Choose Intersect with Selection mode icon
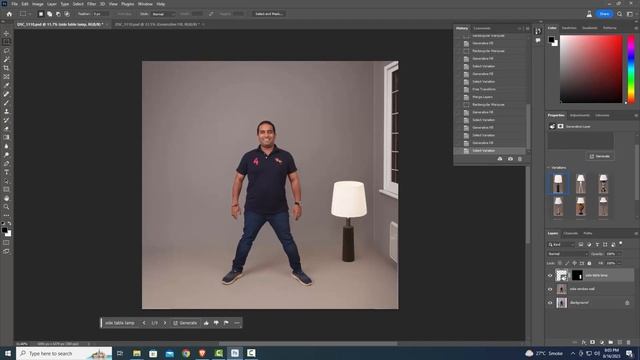Screen dimensions: 640x360 [67, 14]
